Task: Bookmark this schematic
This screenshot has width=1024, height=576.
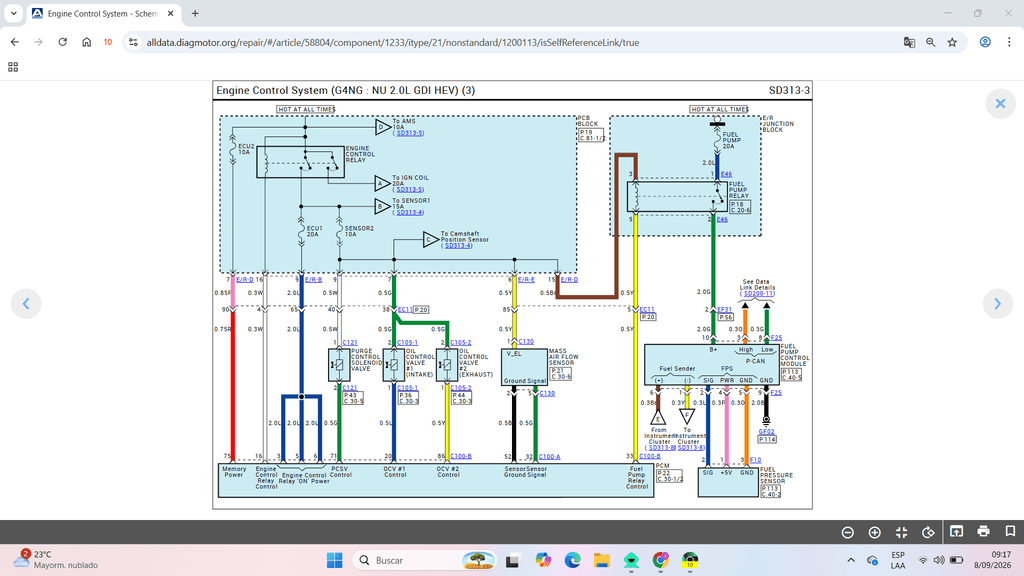Action: pos(1010,531)
